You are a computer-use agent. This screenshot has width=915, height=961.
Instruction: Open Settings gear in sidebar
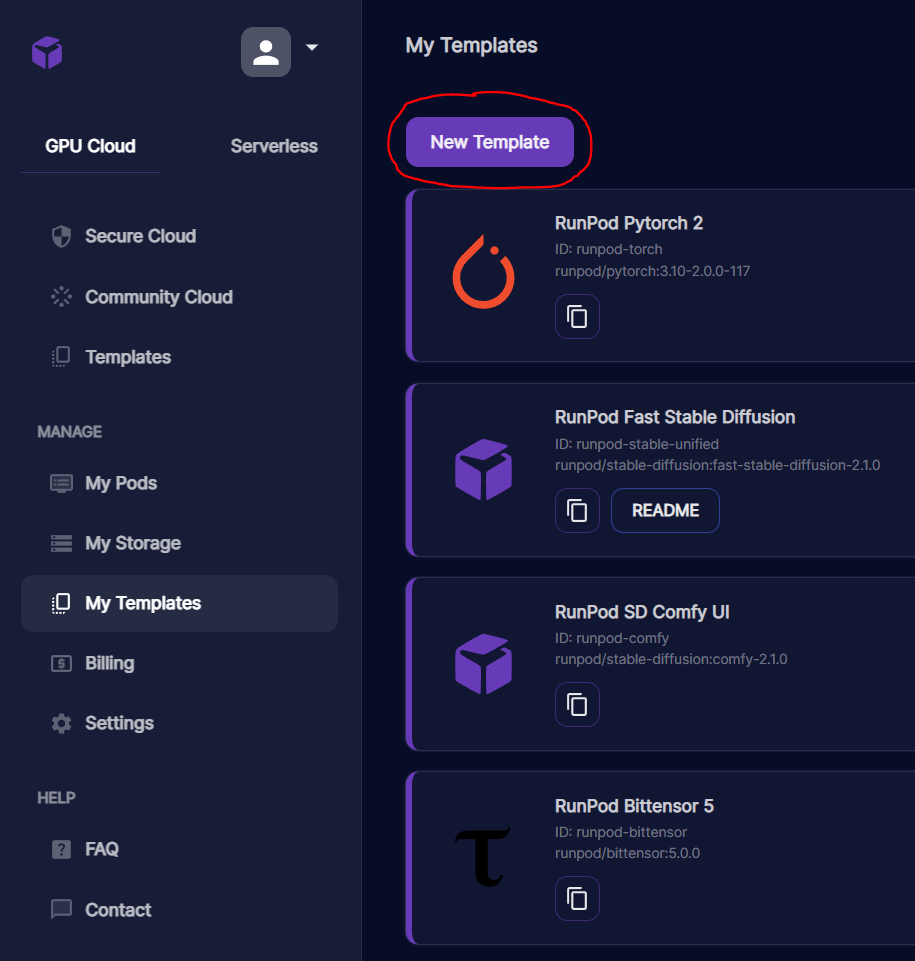(61, 723)
